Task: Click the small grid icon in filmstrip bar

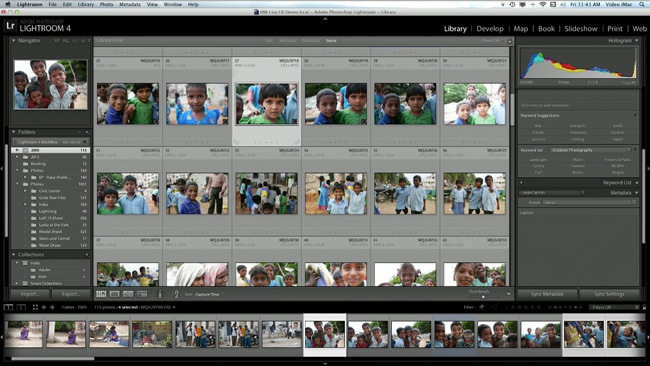Action: pyautogui.click(x=35, y=307)
